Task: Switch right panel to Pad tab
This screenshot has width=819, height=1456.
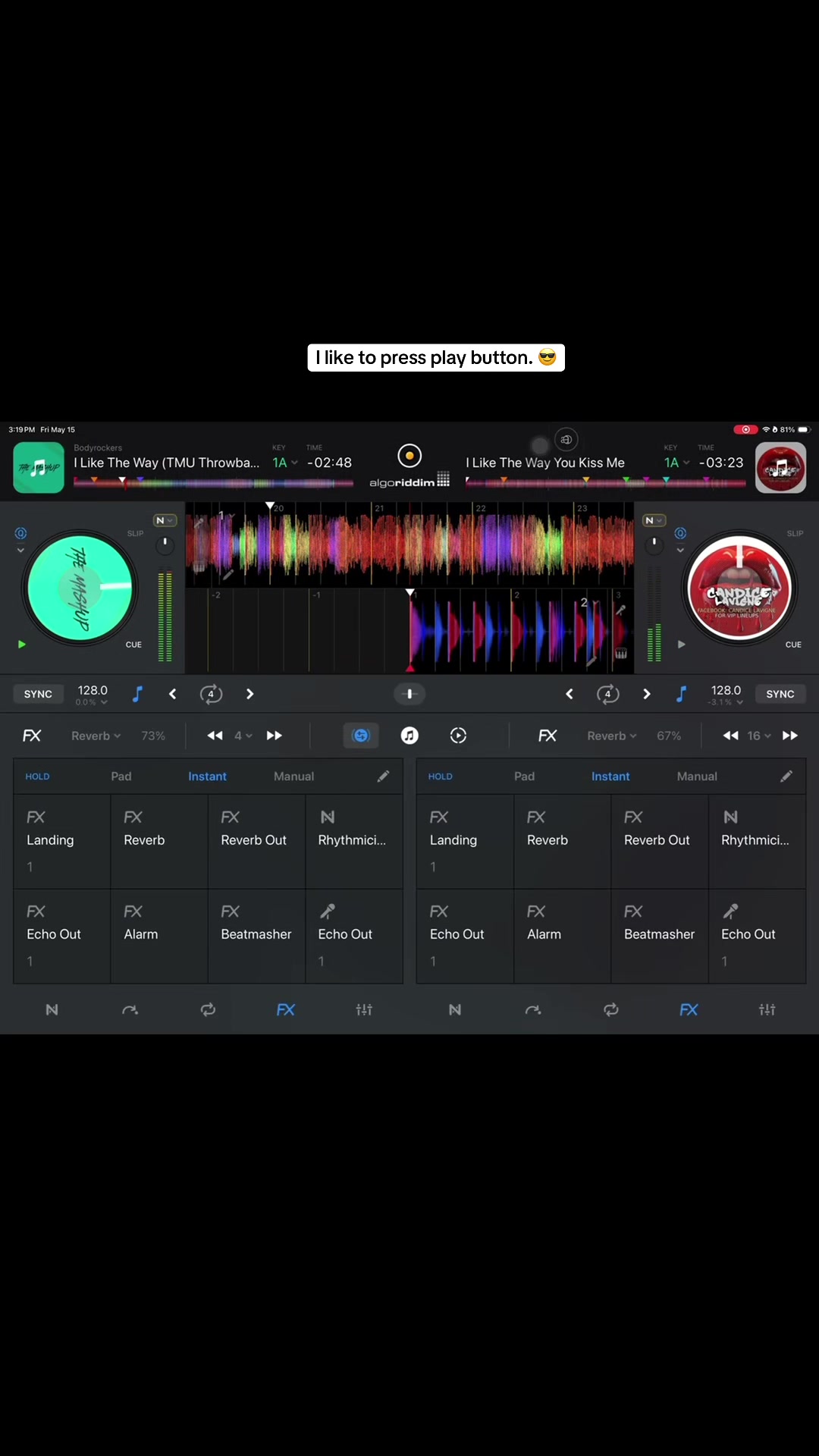Action: click(524, 777)
